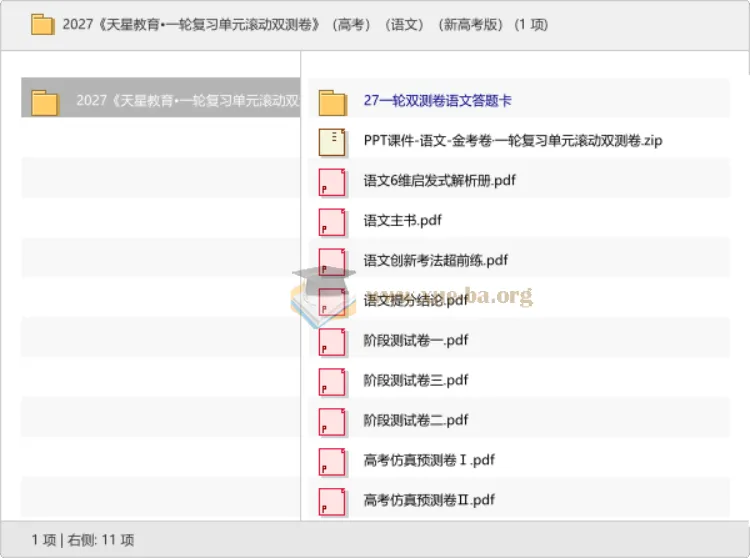Click PDF icon next to 语文6维启发式解析册.pdf
This screenshot has height=558, width=750.
(x=332, y=182)
